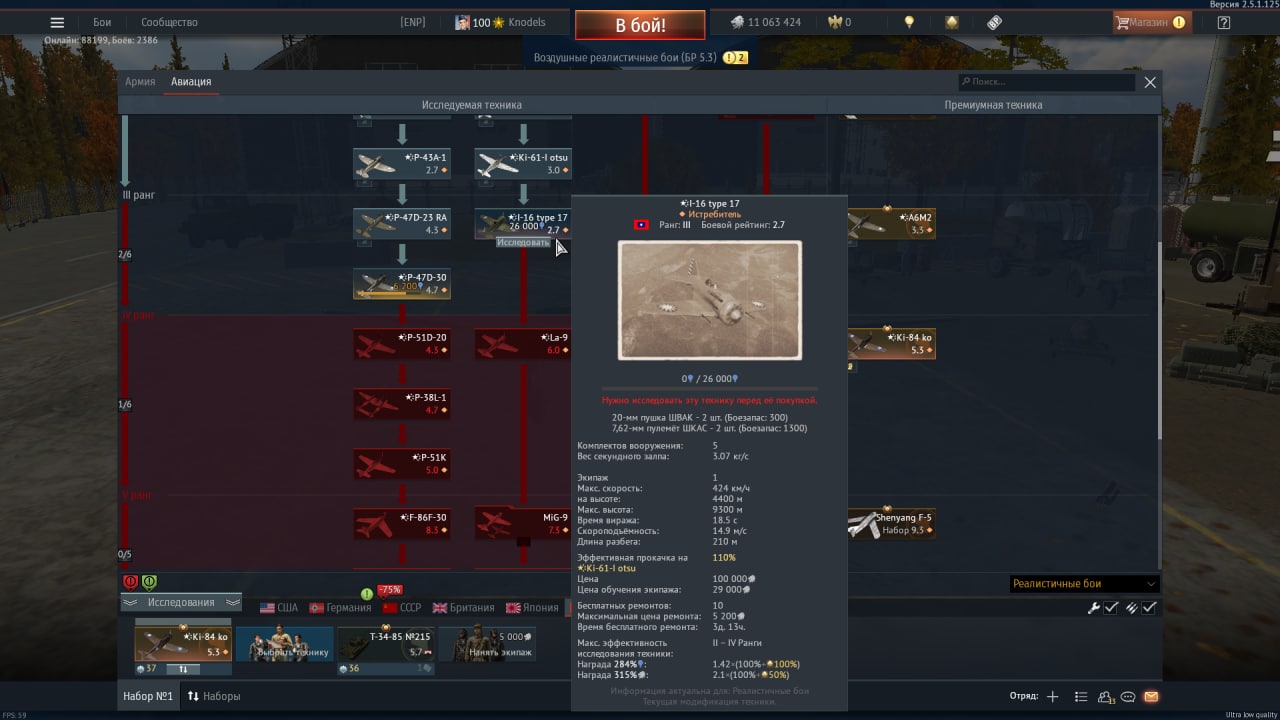Switch to the Армия tab
The width and height of the screenshot is (1280, 720).
(x=140, y=82)
